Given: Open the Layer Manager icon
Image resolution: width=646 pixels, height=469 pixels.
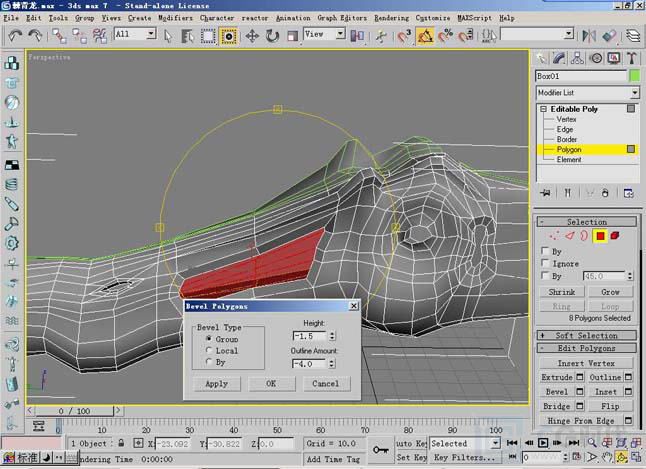Looking at the screenshot, I should click(x=633, y=36).
